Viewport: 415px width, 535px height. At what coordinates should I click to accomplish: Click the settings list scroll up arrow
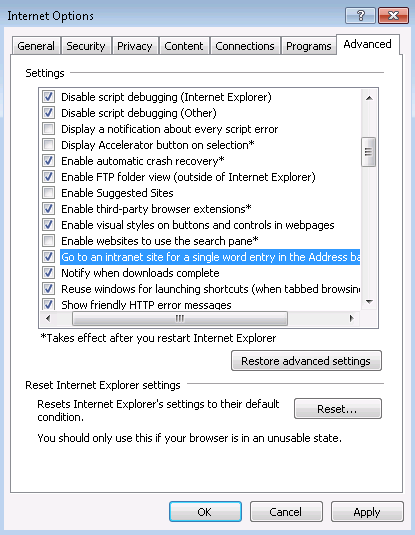(369, 98)
